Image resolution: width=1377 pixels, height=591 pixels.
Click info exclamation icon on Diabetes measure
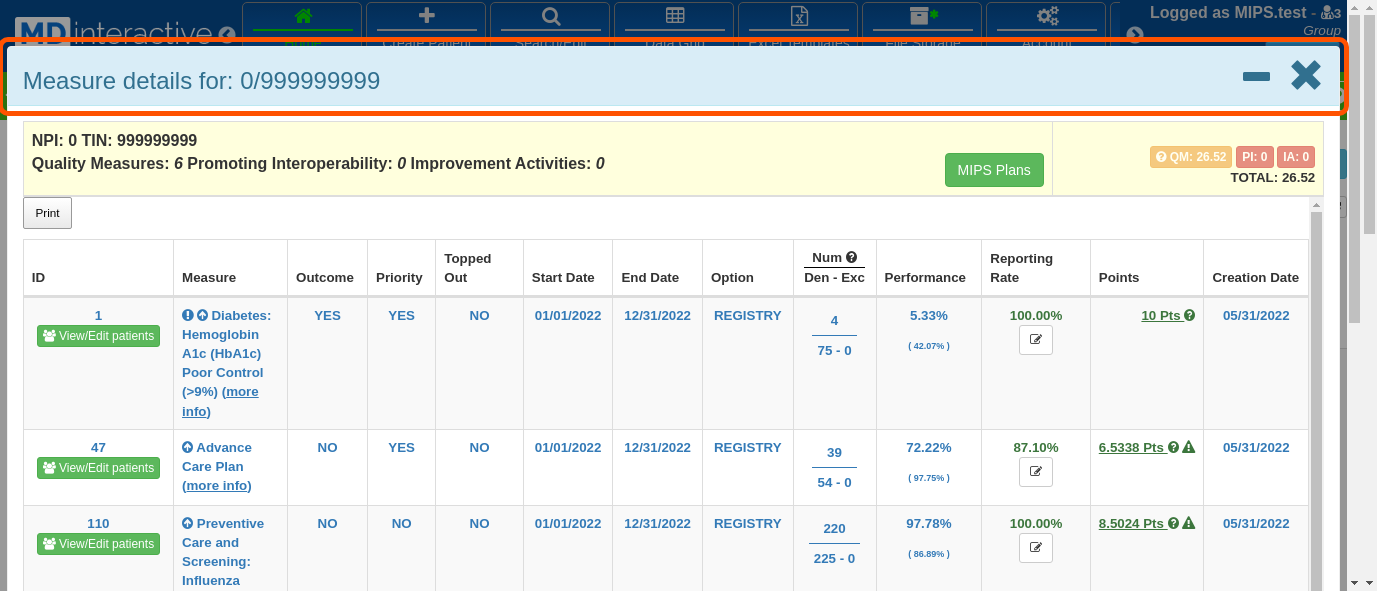(x=187, y=316)
